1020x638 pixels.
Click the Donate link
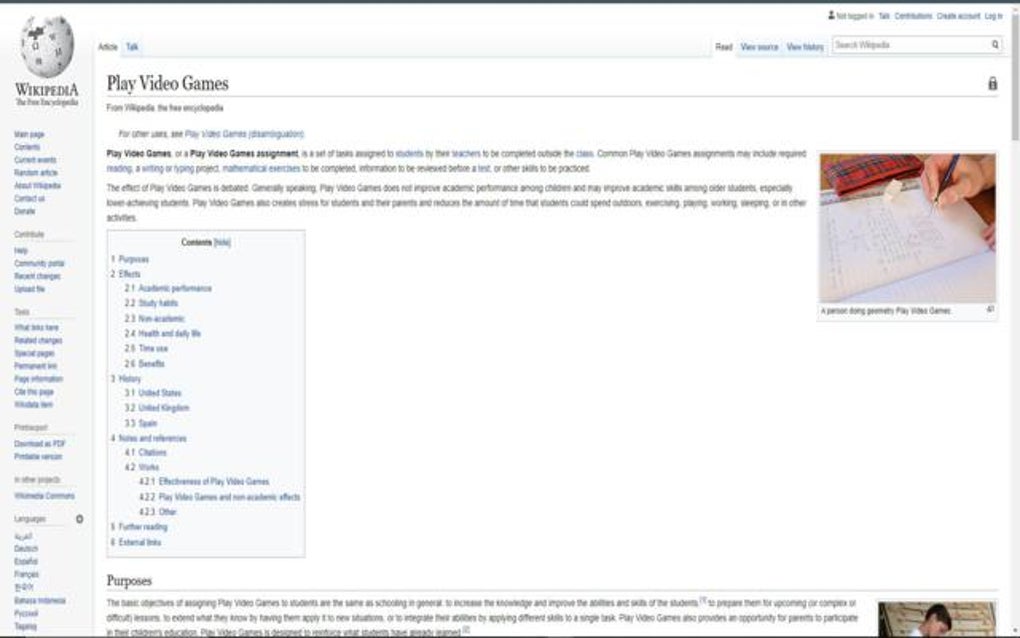click(x=25, y=211)
